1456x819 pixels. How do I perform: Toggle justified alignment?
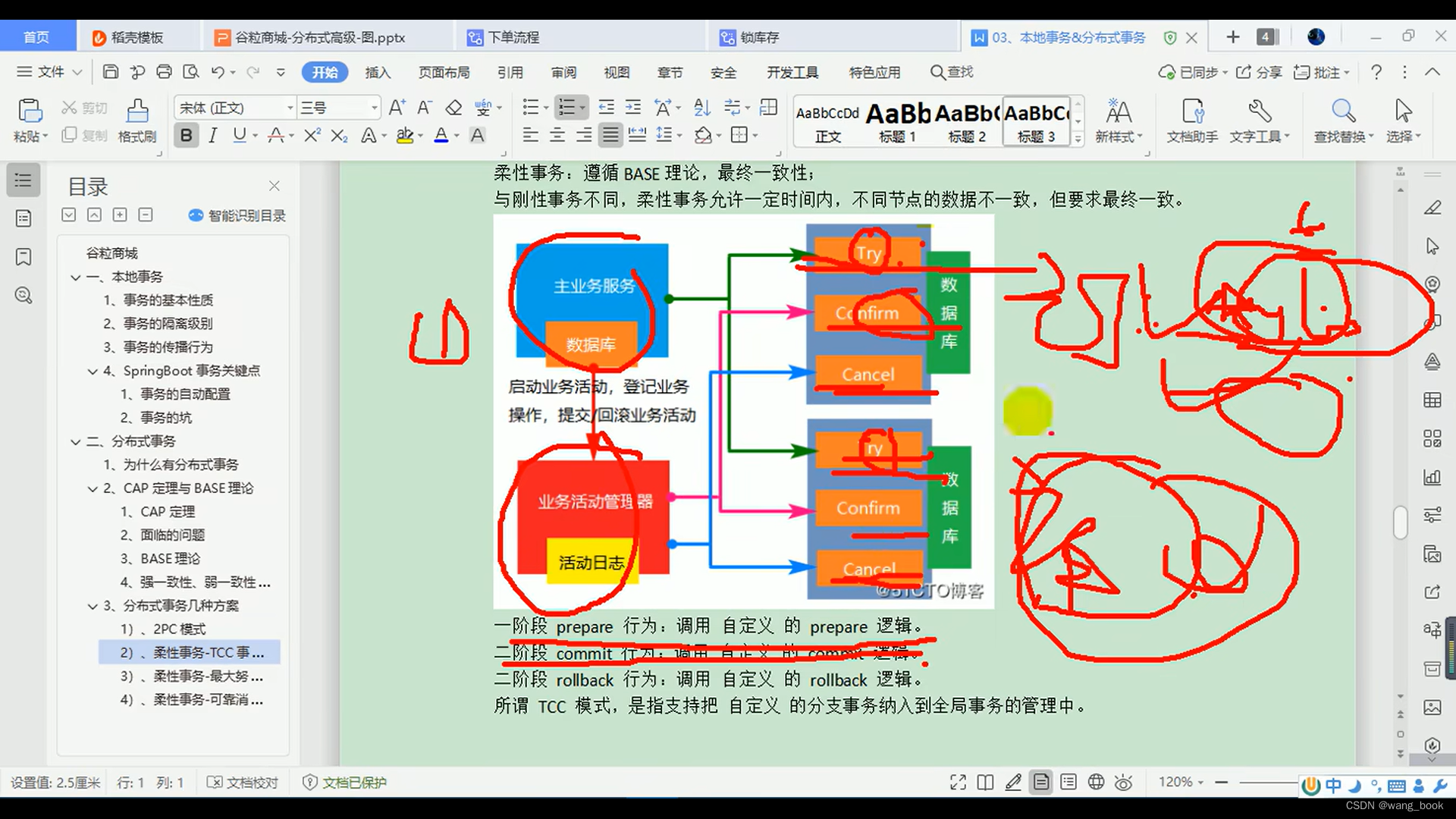(610, 136)
